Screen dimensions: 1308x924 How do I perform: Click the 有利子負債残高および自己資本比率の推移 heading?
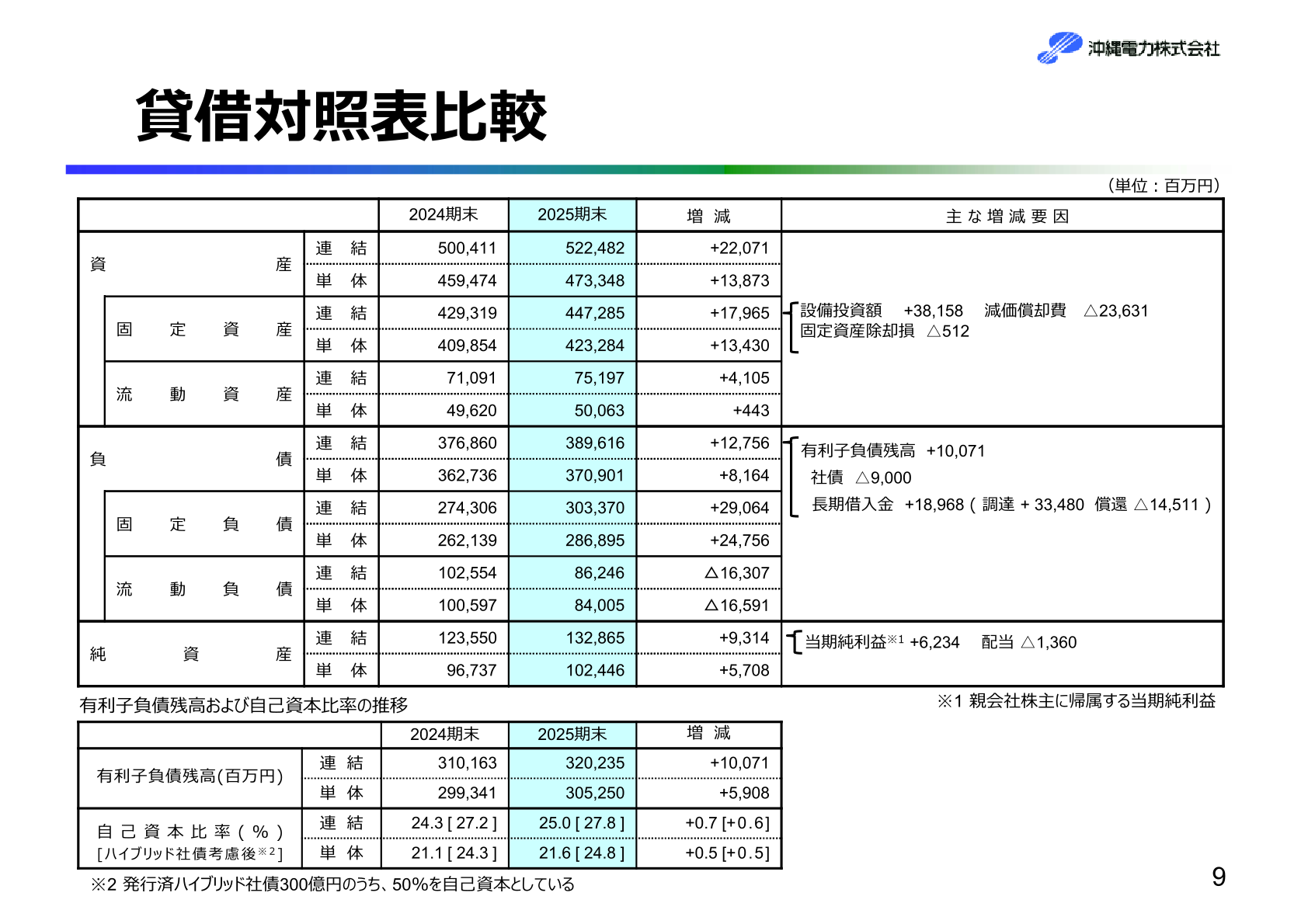point(244,705)
